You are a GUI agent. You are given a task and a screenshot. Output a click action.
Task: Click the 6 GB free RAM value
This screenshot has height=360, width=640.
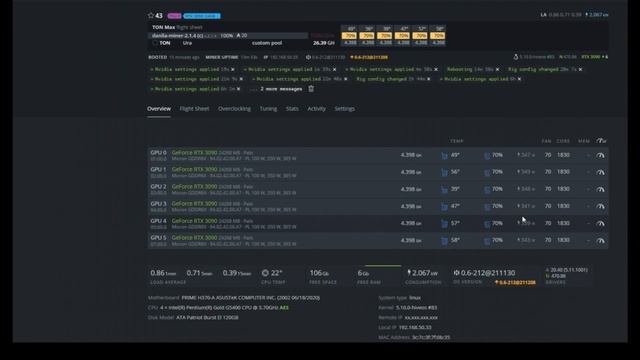click(x=363, y=273)
